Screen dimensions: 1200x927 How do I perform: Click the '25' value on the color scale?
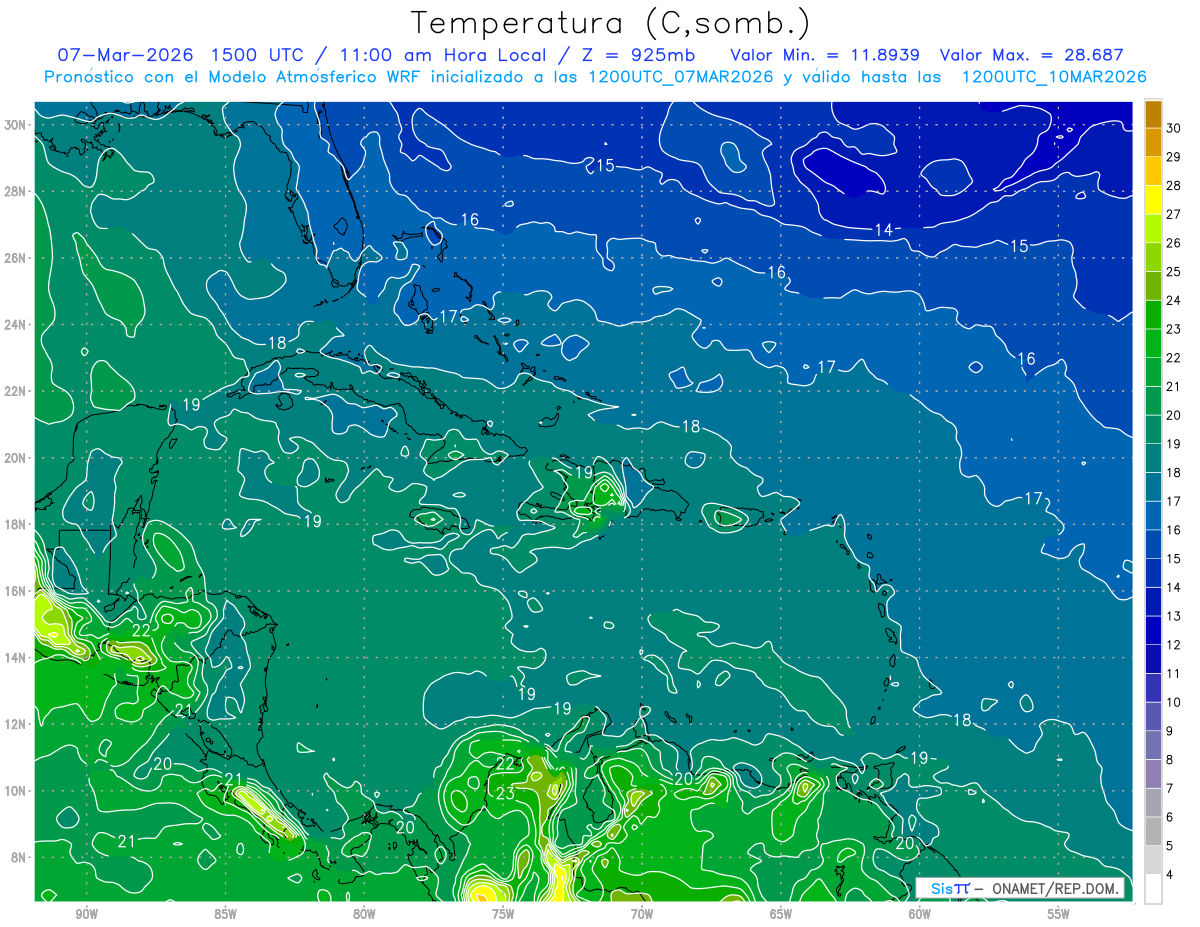(1174, 272)
